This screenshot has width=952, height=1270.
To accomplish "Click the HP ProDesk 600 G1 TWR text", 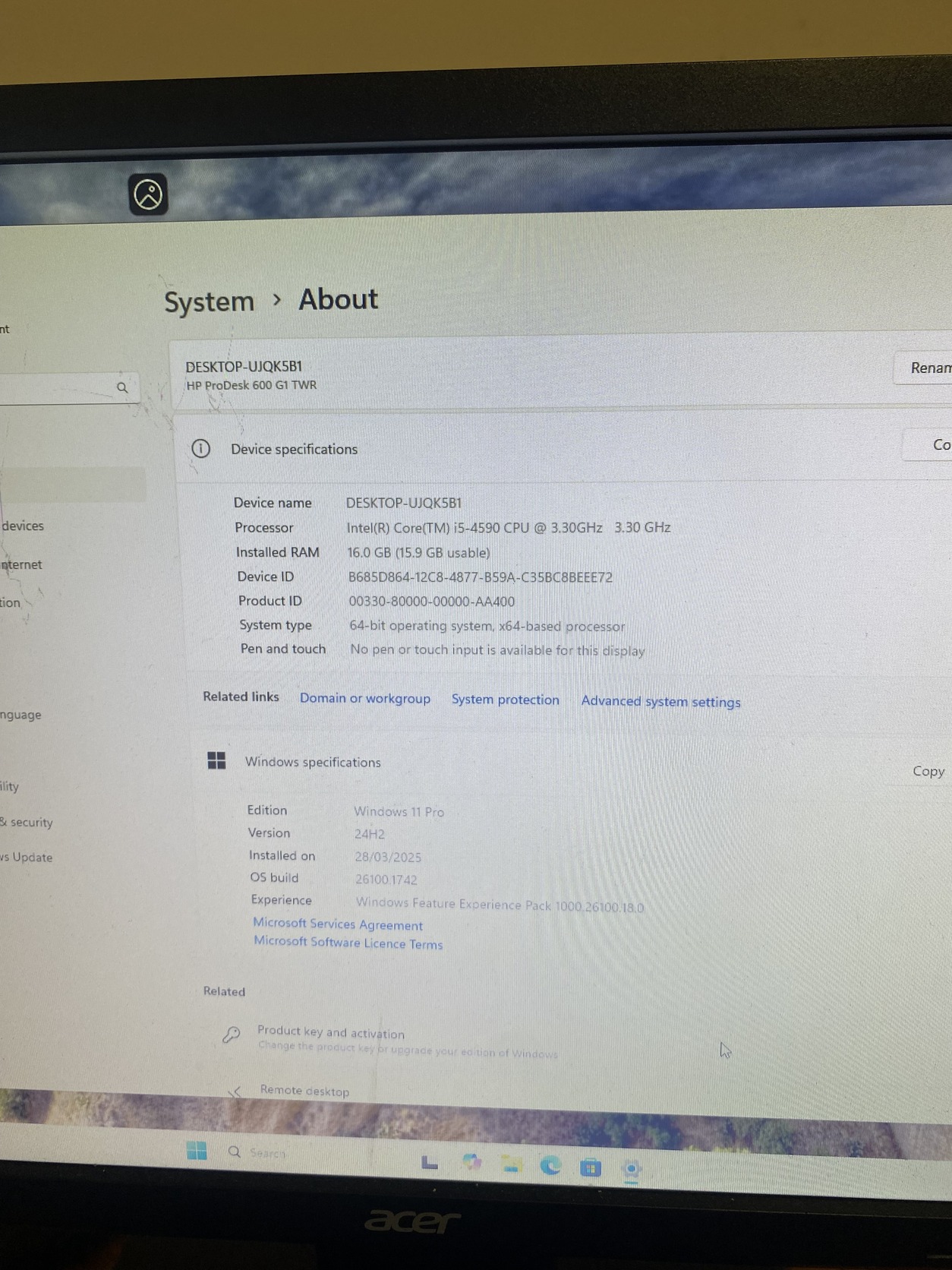I will click(251, 385).
